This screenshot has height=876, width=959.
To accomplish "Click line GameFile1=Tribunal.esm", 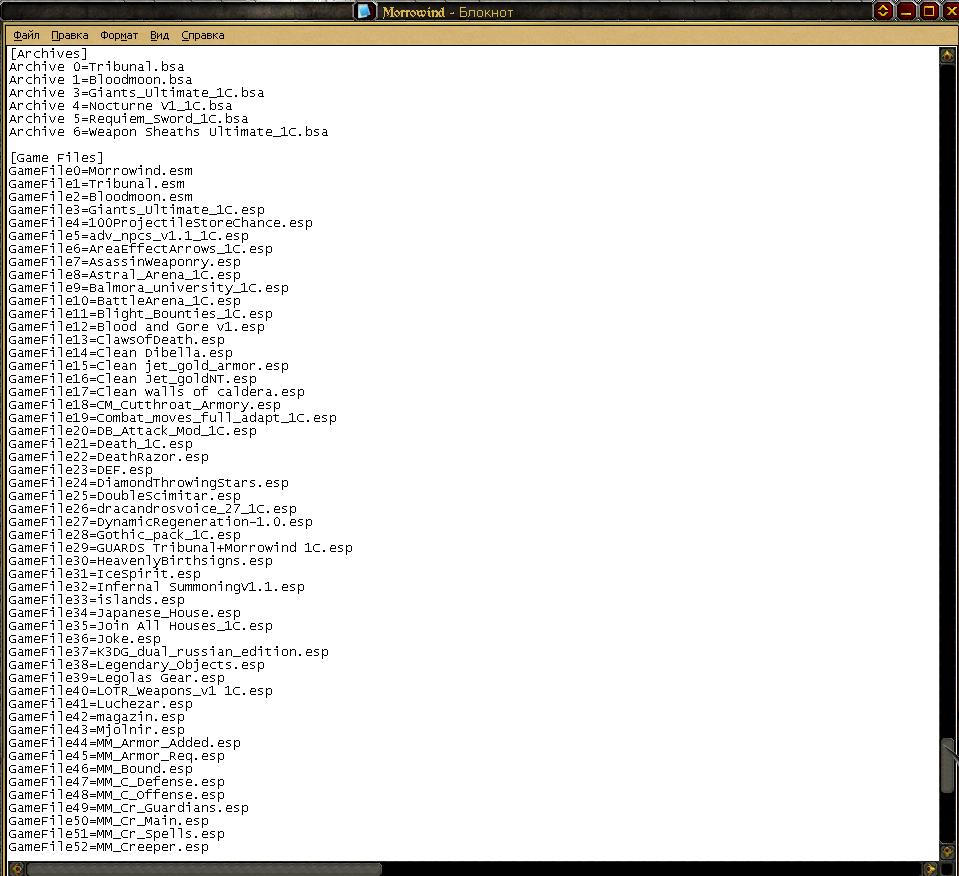I will (x=97, y=184).
